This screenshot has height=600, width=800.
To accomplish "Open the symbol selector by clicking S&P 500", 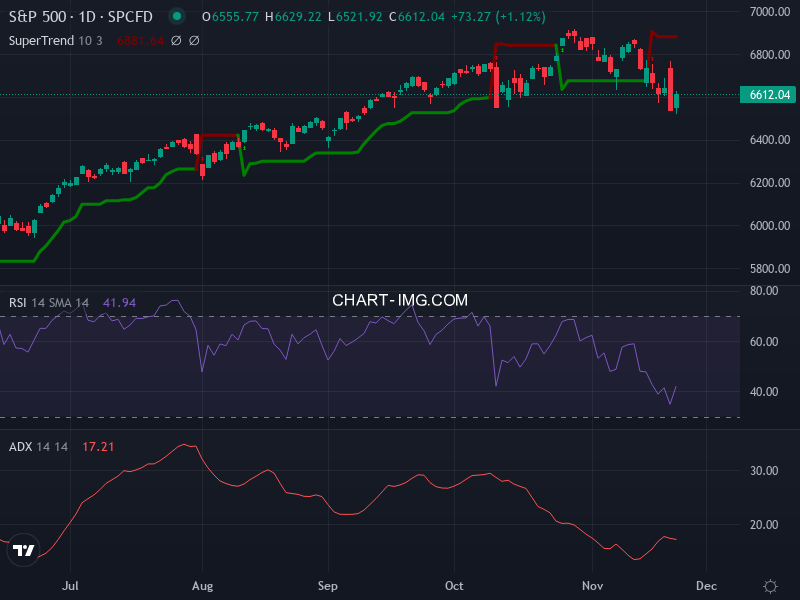I will click(35, 16).
